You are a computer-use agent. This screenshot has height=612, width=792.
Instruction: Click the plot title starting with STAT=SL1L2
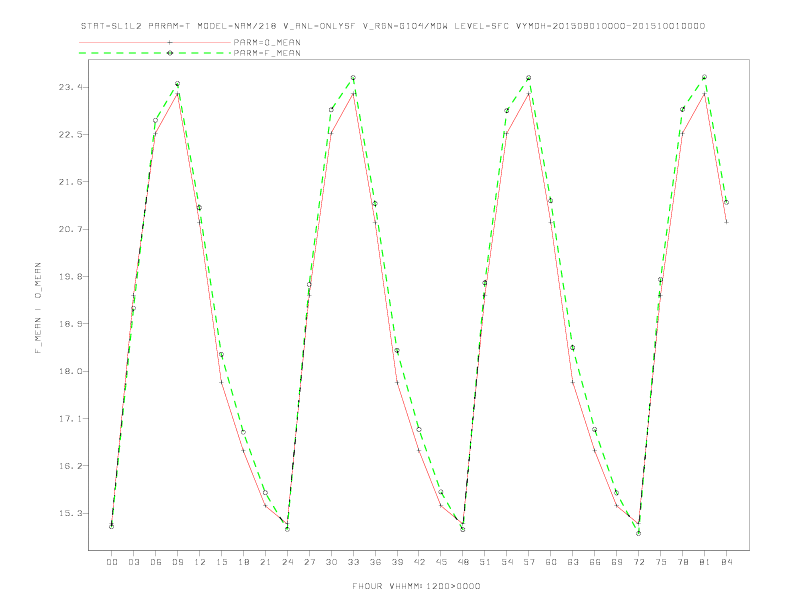tap(392, 26)
